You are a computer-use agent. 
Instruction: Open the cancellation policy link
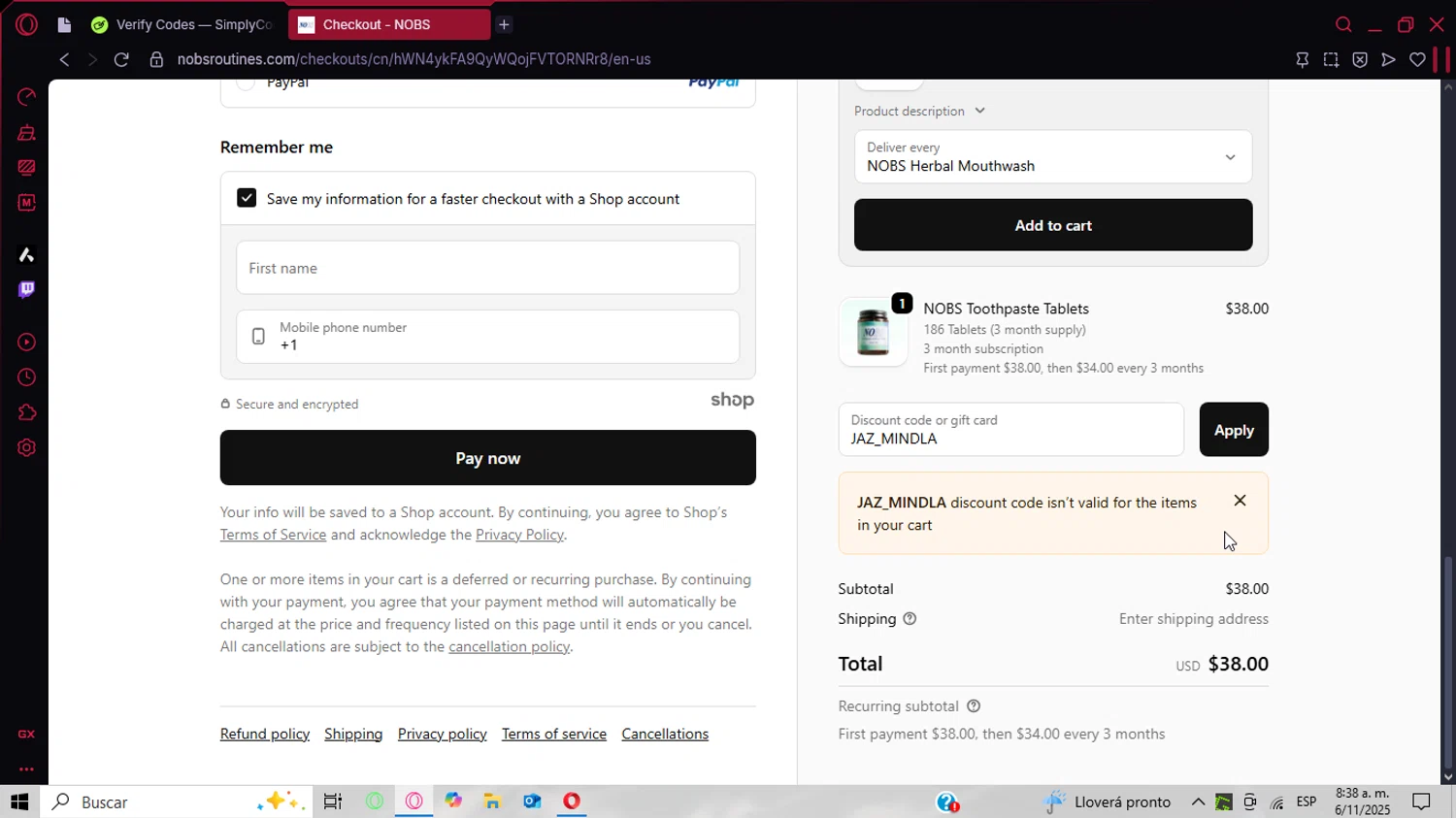coord(509,646)
